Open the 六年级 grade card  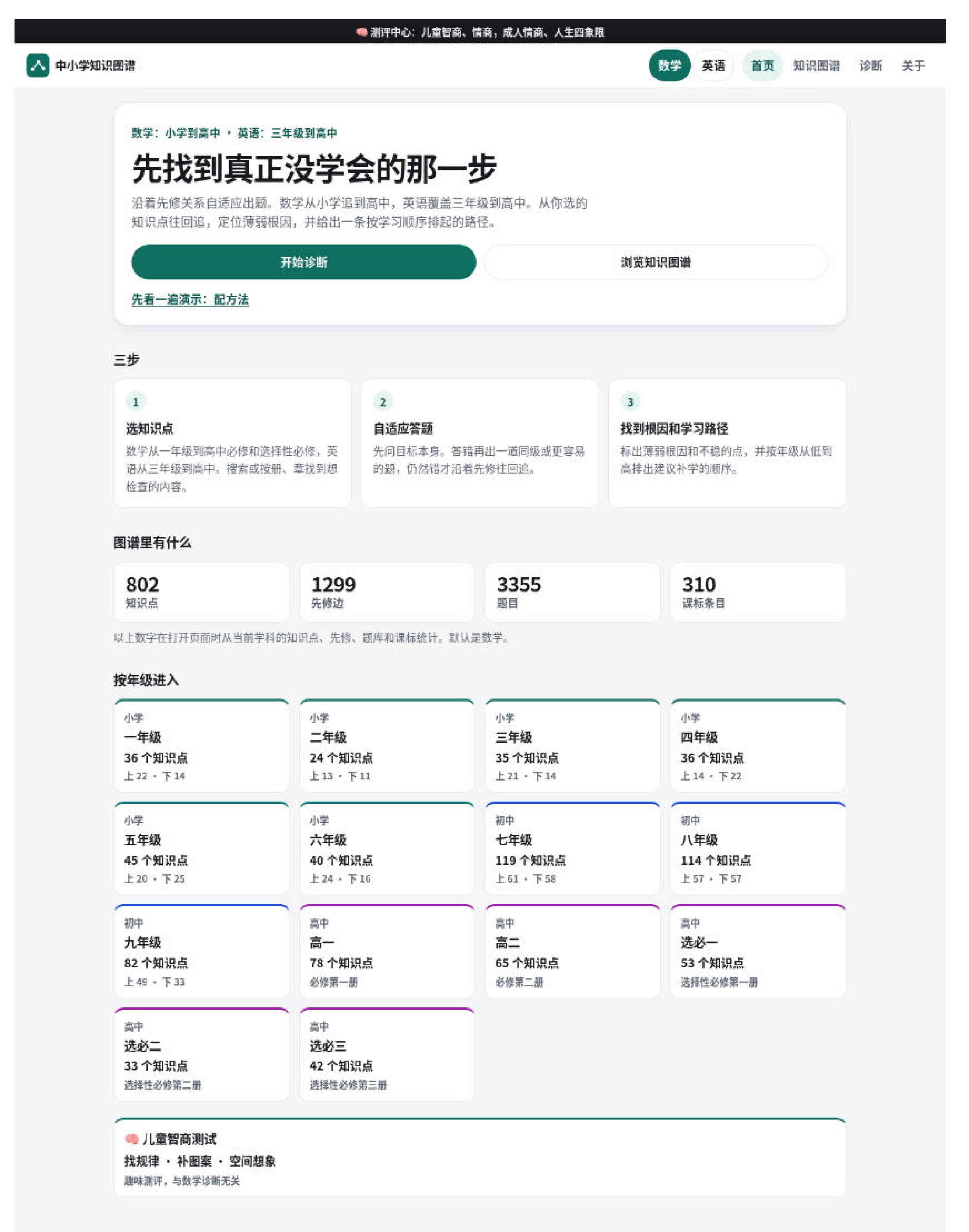click(x=387, y=848)
